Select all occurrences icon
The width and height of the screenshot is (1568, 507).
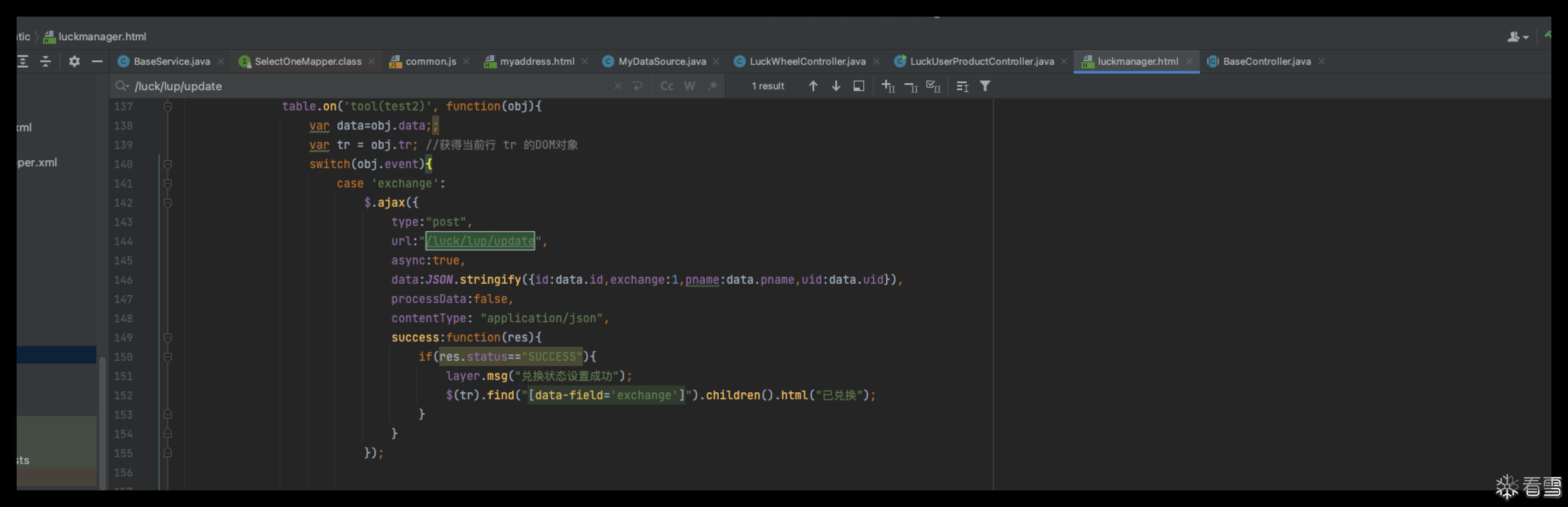point(933,86)
